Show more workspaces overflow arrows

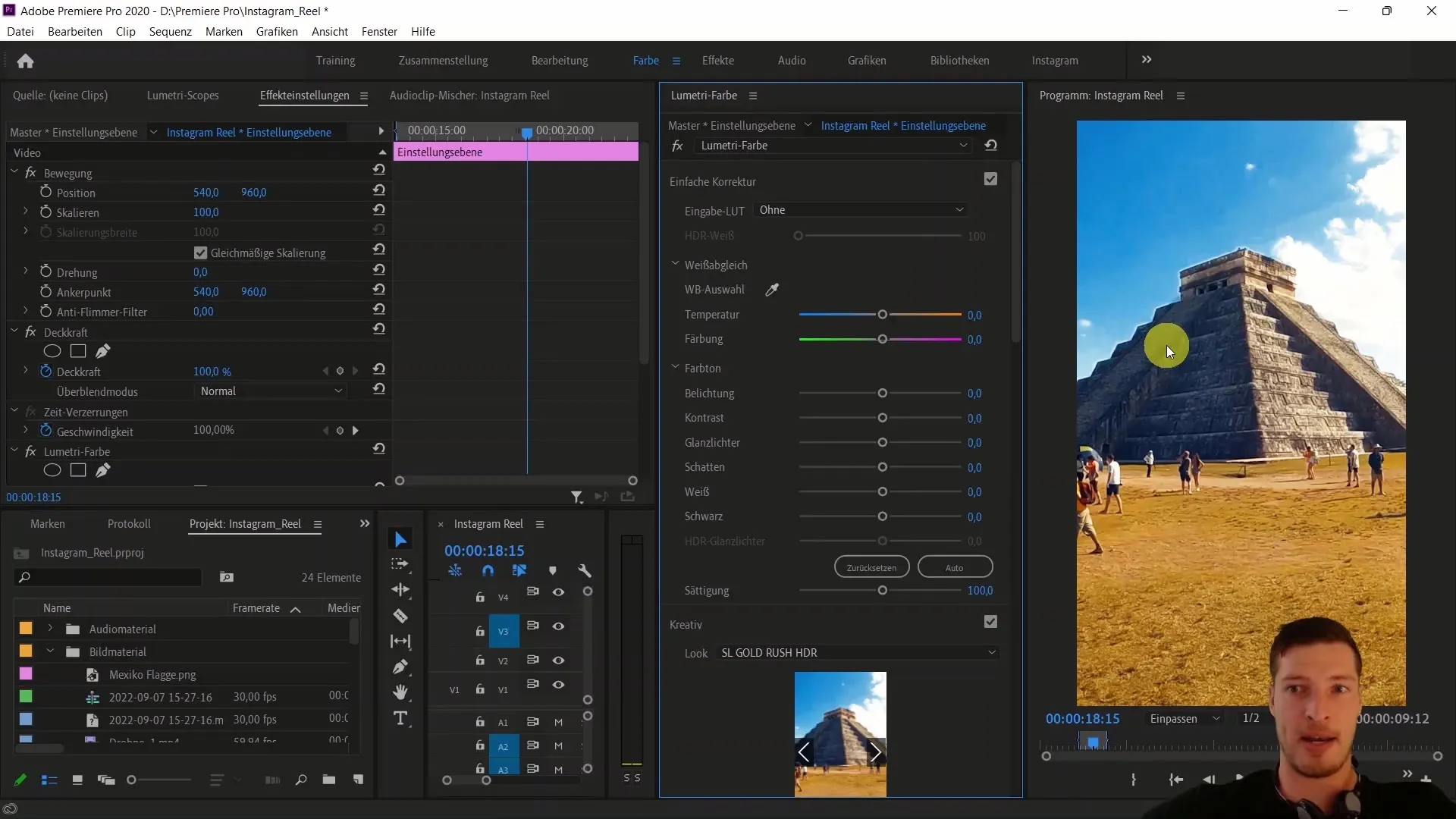[x=1147, y=60]
